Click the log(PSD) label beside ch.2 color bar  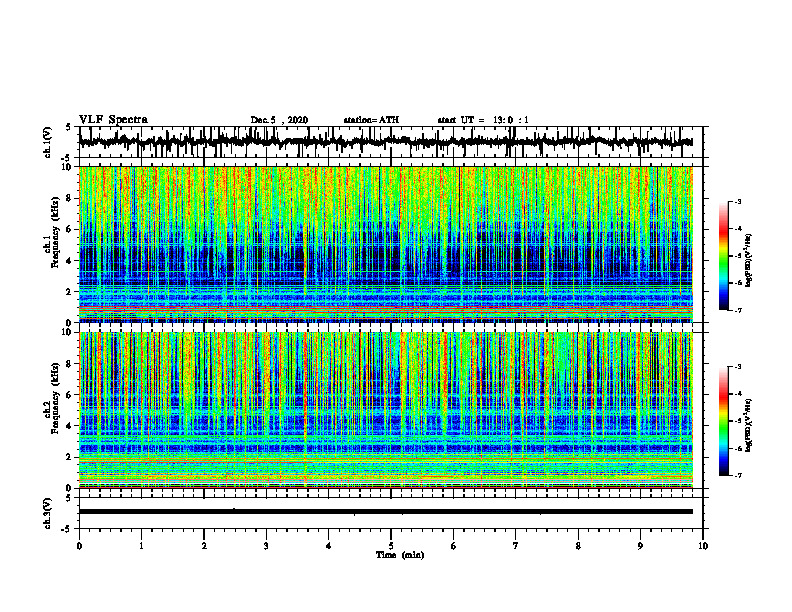[750, 425]
